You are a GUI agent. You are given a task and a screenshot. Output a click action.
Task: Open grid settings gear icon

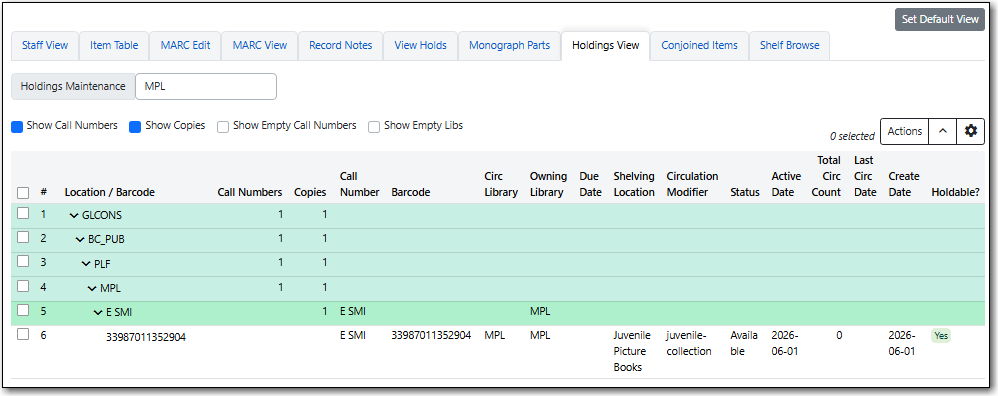pyautogui.click(x=971, y=131)
